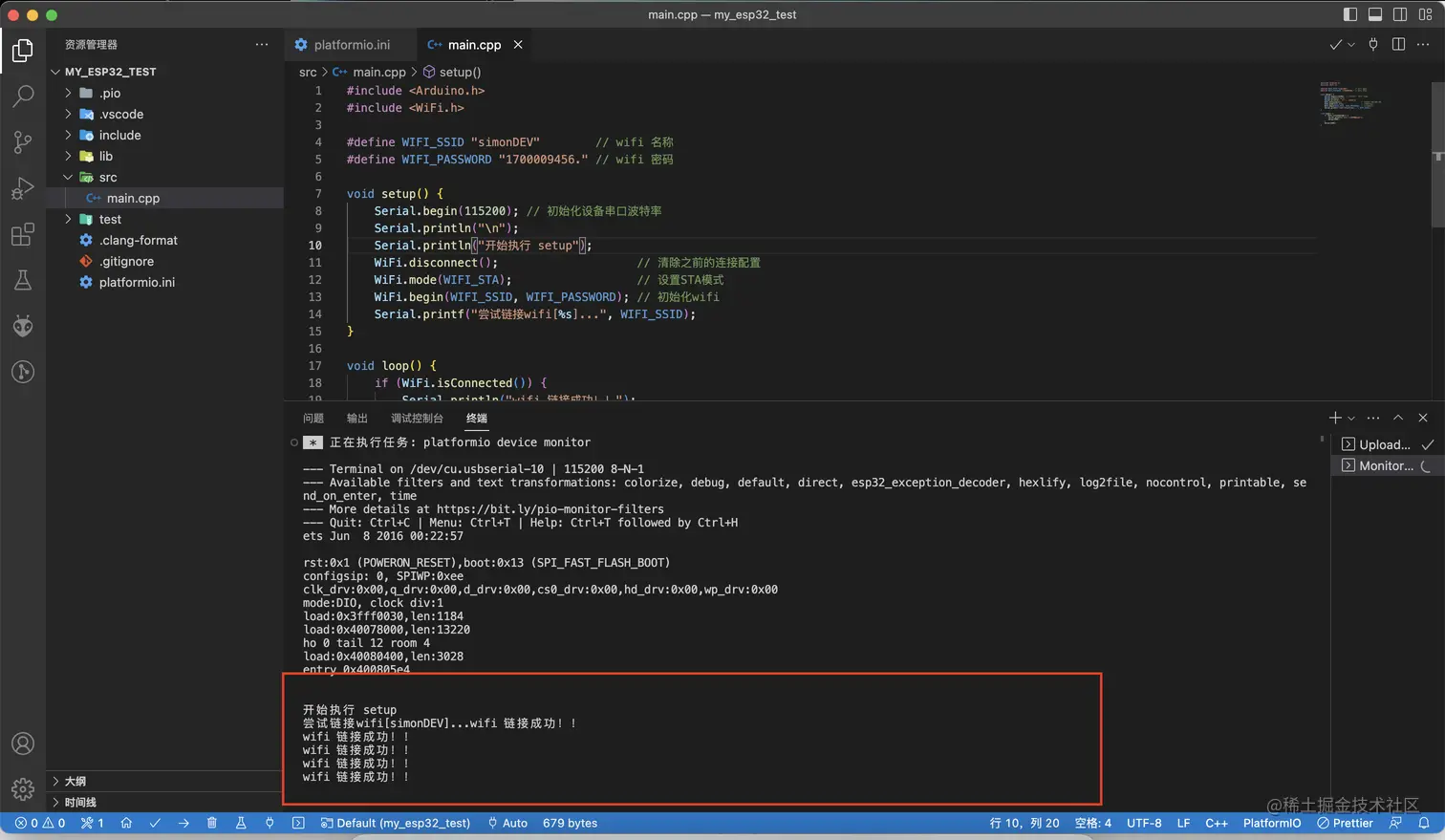Collapse the src folder
1445x840 pixels.
pyautogui.click(x=108, y=177)
